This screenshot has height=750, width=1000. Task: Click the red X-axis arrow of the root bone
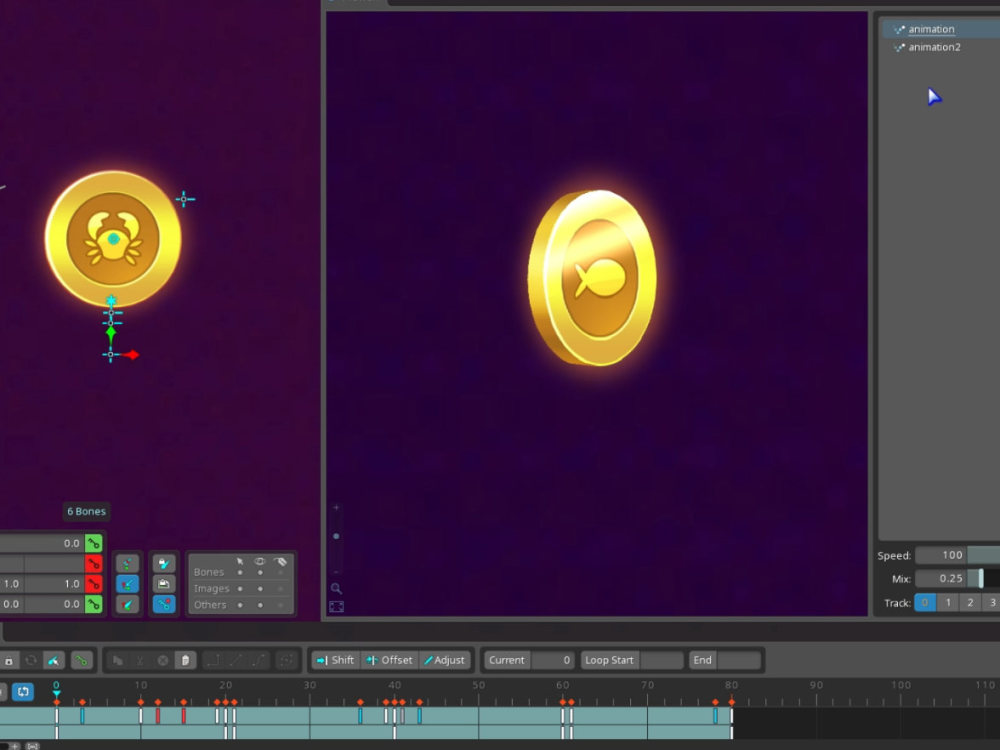coord(132,355)
